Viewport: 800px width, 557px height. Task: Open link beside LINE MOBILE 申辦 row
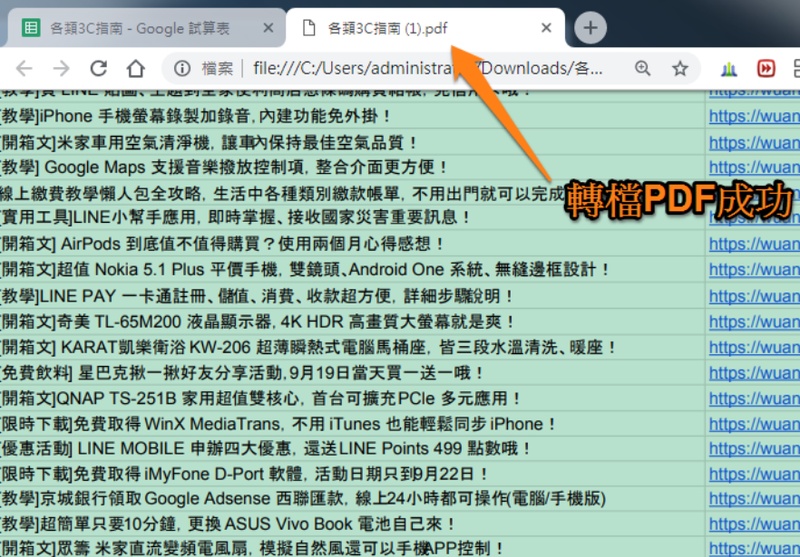(754, 448)
